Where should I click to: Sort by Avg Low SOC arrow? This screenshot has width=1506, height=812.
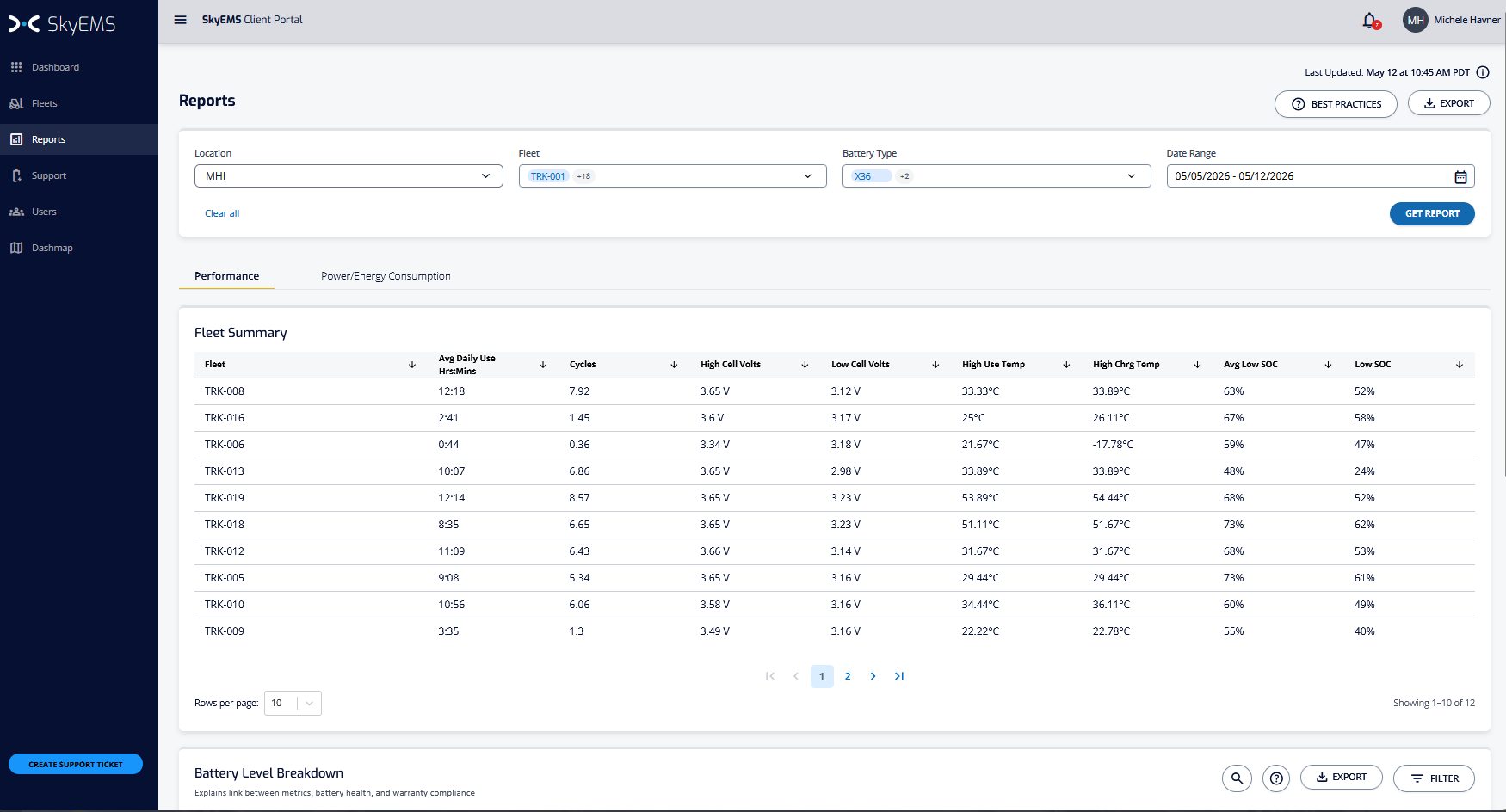[x=1328, y=365]
